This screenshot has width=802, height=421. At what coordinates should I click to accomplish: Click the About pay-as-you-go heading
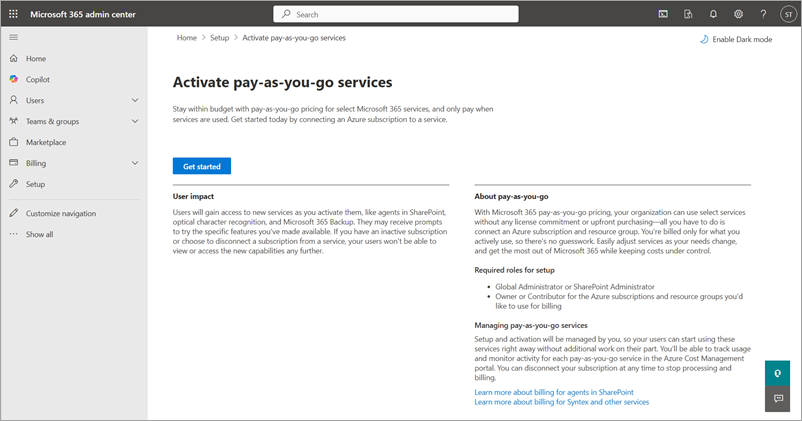tap(511, 196)
